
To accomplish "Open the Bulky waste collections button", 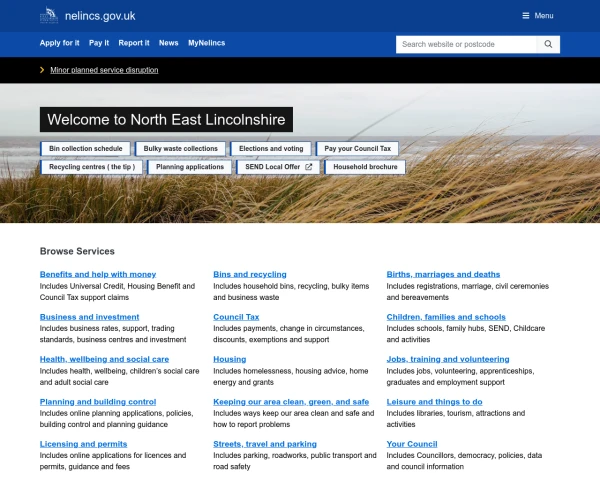I will [x=180, y=148].
